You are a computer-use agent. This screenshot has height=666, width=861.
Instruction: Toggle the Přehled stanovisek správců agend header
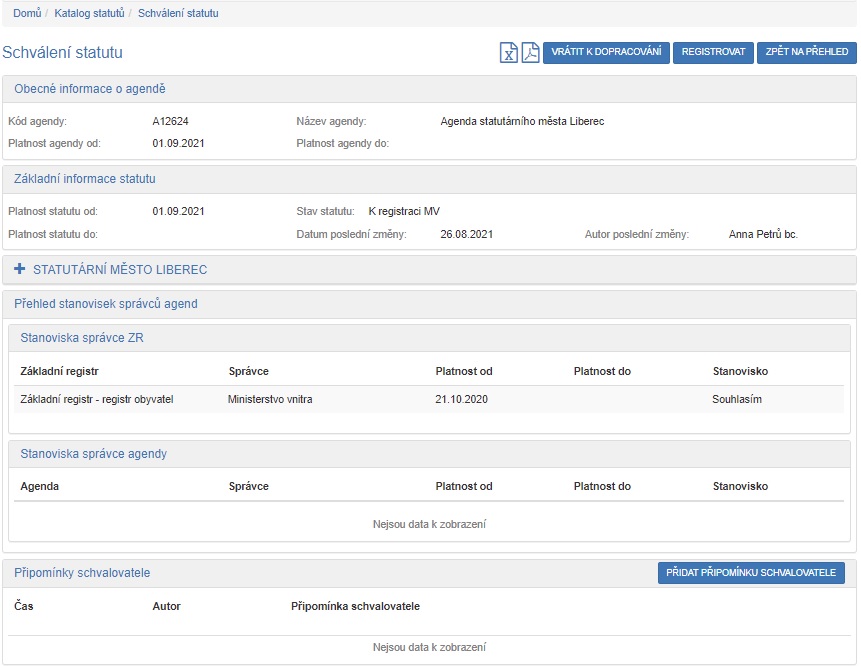click(106, 303)
